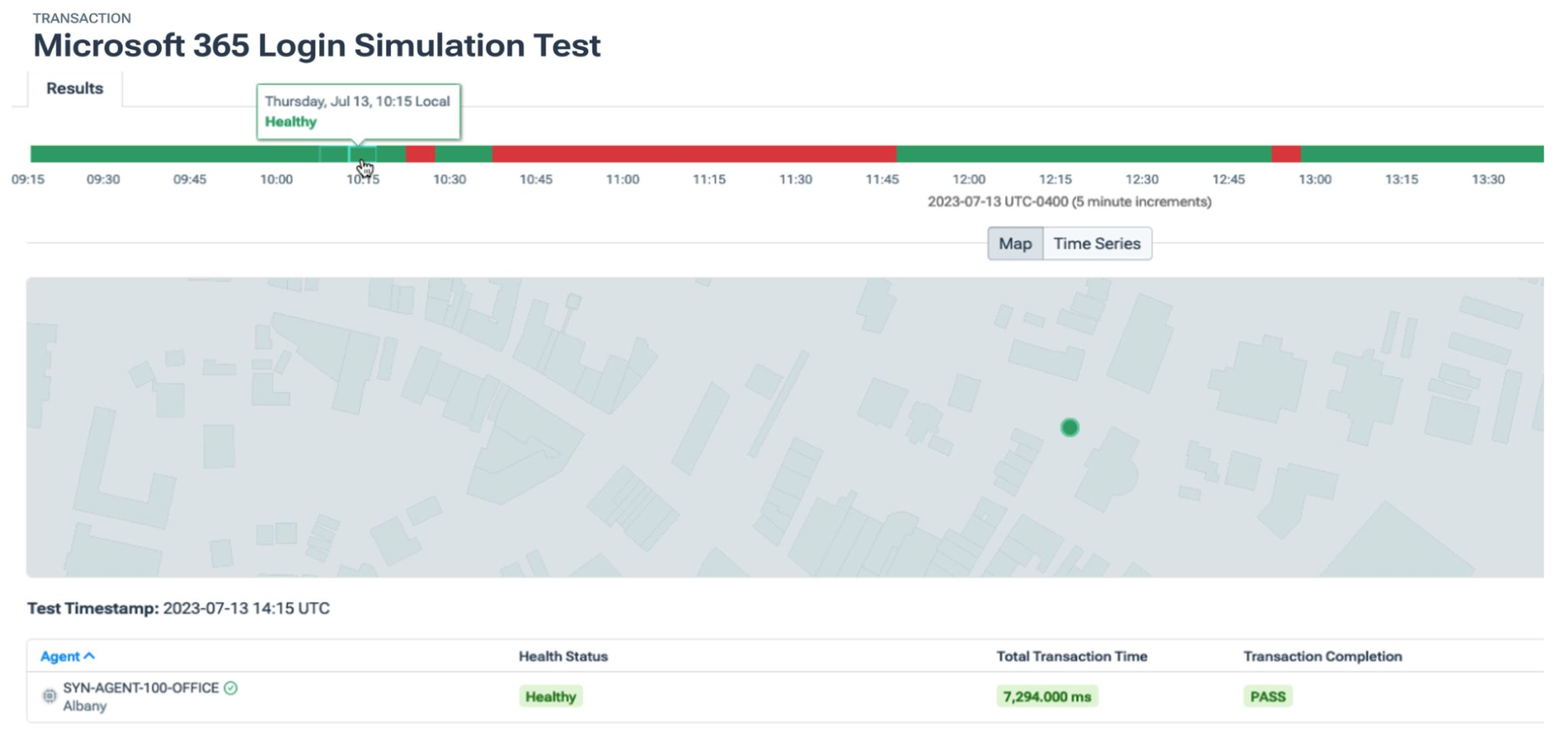This screenshot has height=743, width=1568.
Task: Click the 12:00 time axis label
Action: click(969, 179)
